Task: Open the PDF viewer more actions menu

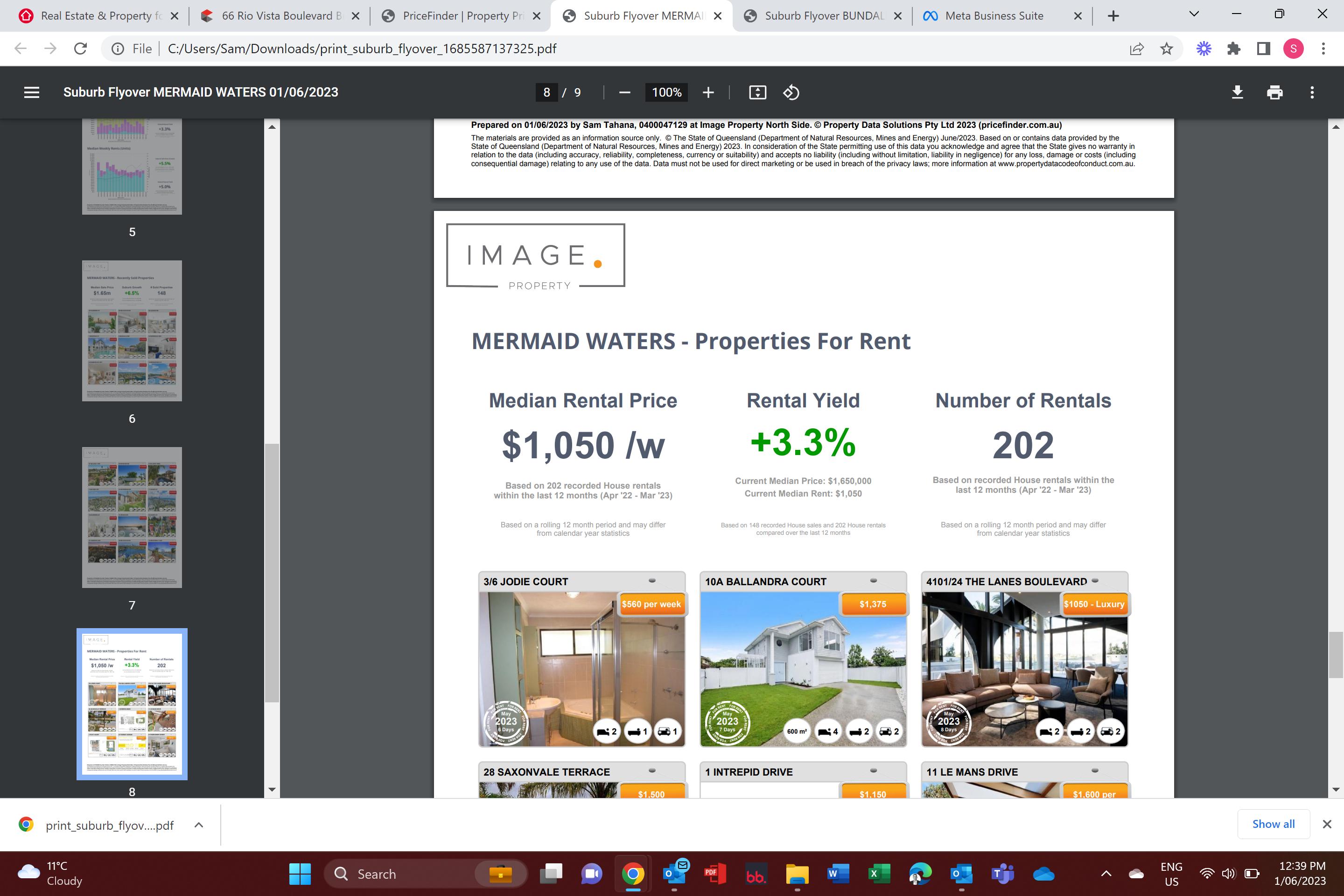Action: pyautogui.click(x=1312, y=92)
